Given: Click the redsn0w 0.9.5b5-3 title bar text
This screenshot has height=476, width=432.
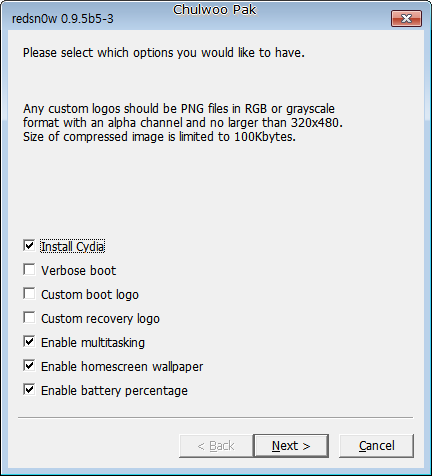Looking at the screenshot, I should (63, 19).
